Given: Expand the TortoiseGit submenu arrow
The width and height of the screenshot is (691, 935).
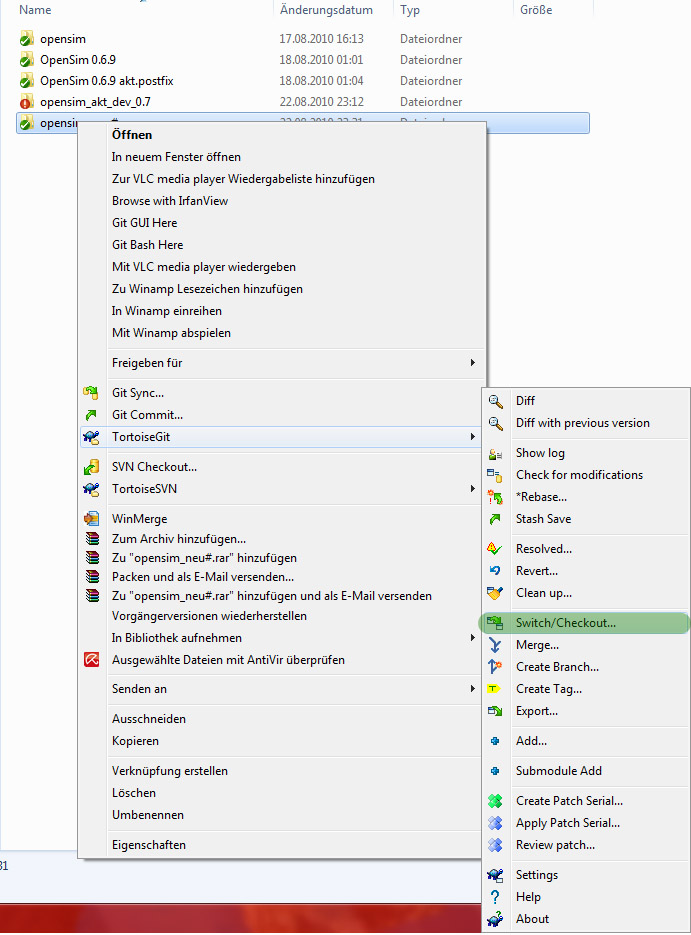Looking at the screenshot, I should point(472,437).
